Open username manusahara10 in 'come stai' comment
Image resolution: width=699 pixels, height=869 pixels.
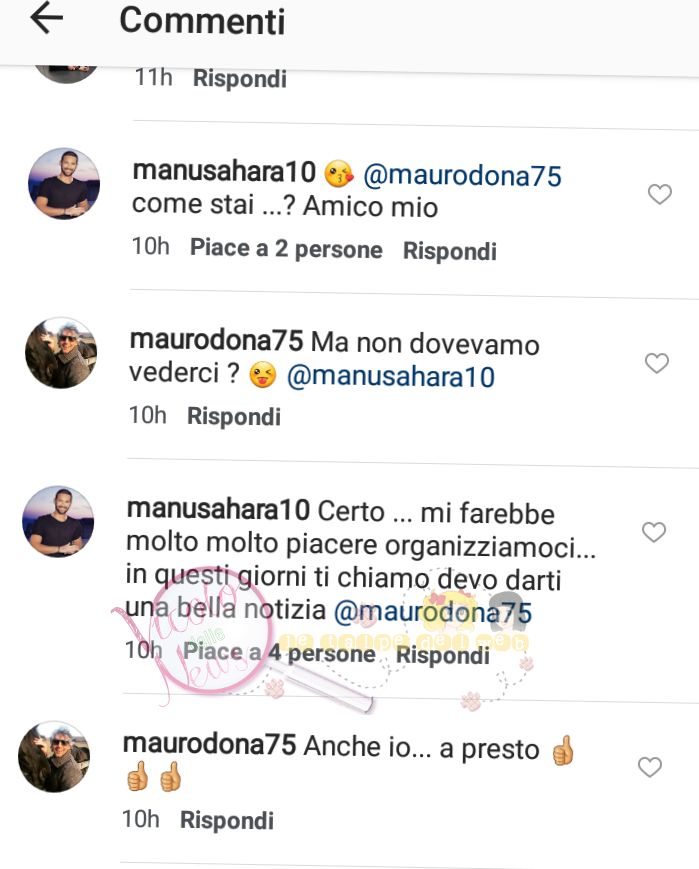(x=224, y=171)
